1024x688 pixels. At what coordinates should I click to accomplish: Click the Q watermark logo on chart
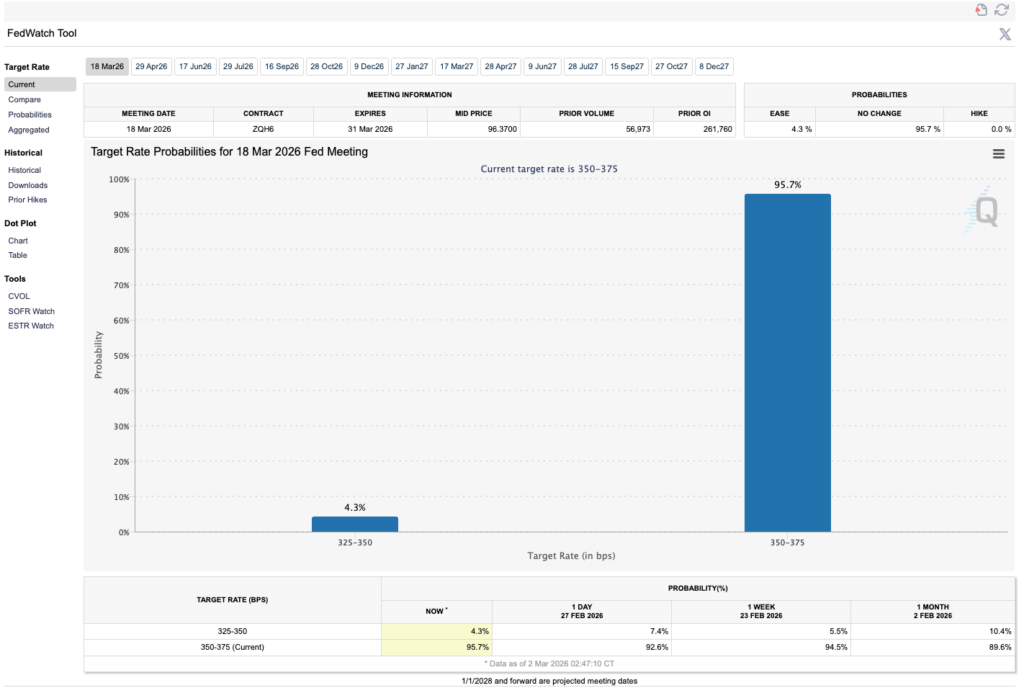pyautogui.click(x=984, y=211)
